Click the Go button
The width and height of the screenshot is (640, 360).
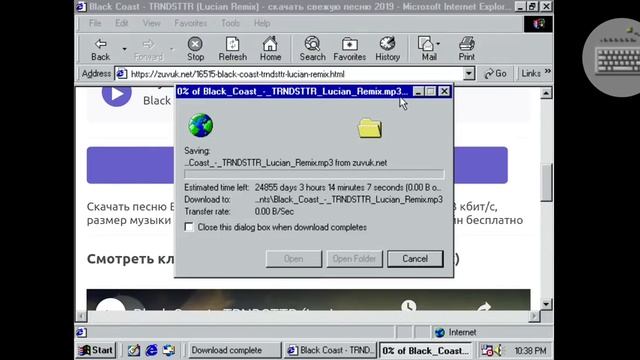click(496, 74)
